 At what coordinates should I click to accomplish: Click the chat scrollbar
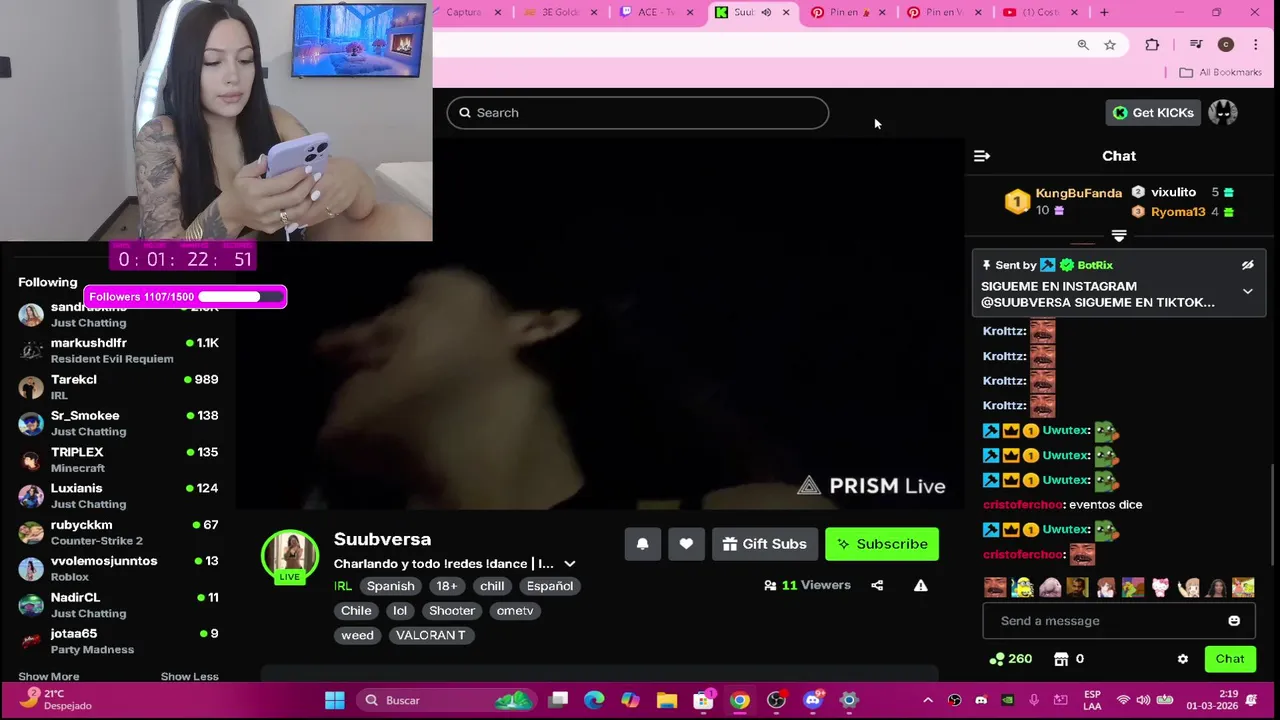click(1273, 515)
